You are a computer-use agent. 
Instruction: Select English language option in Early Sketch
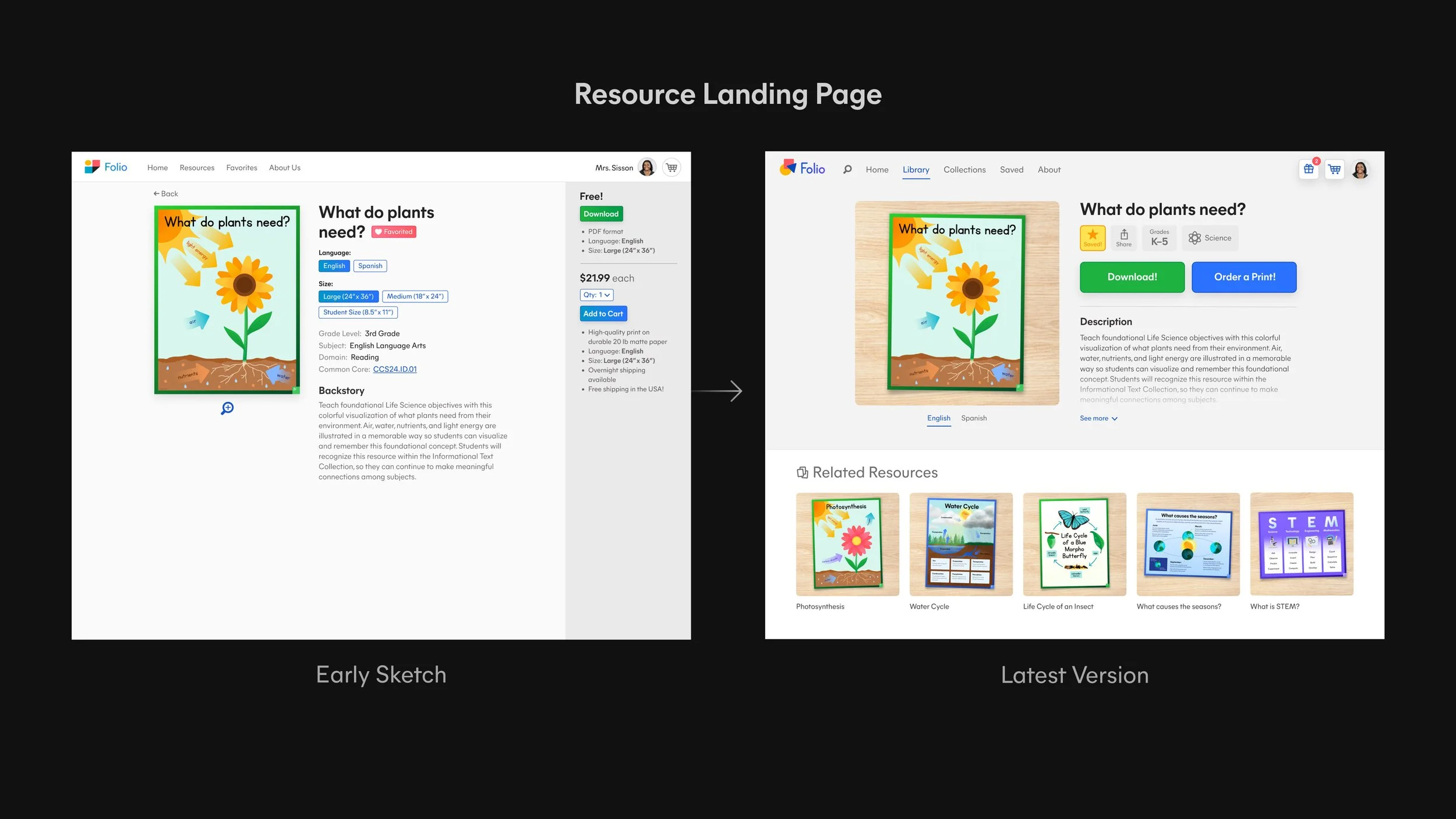(x=334, y=266)
